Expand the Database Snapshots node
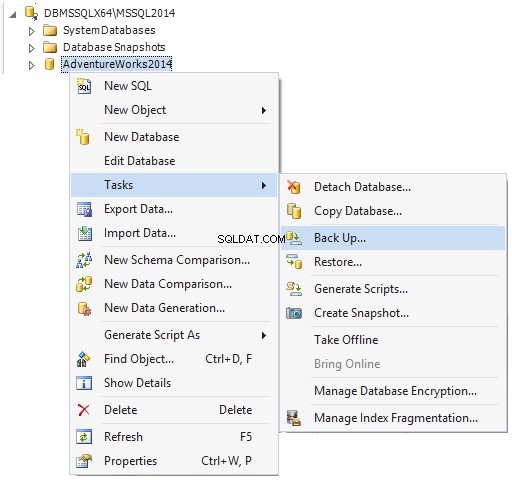Viewport: 512px width, 480px height. 32,48
